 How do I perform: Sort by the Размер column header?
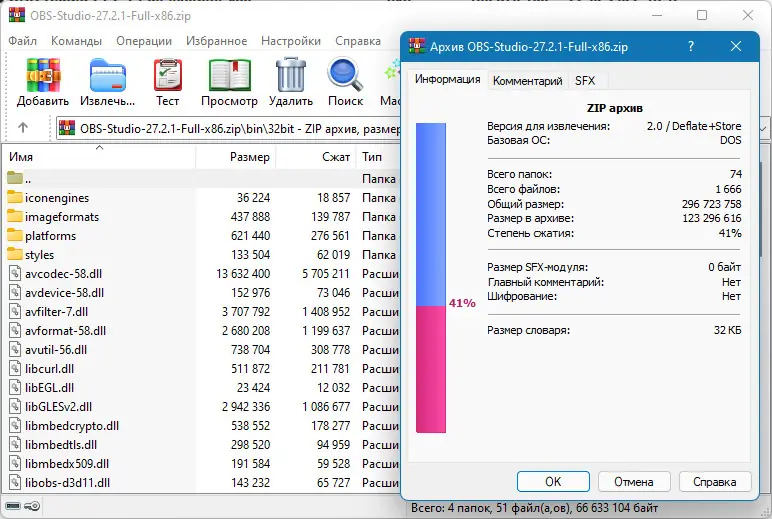pos(236,157)
